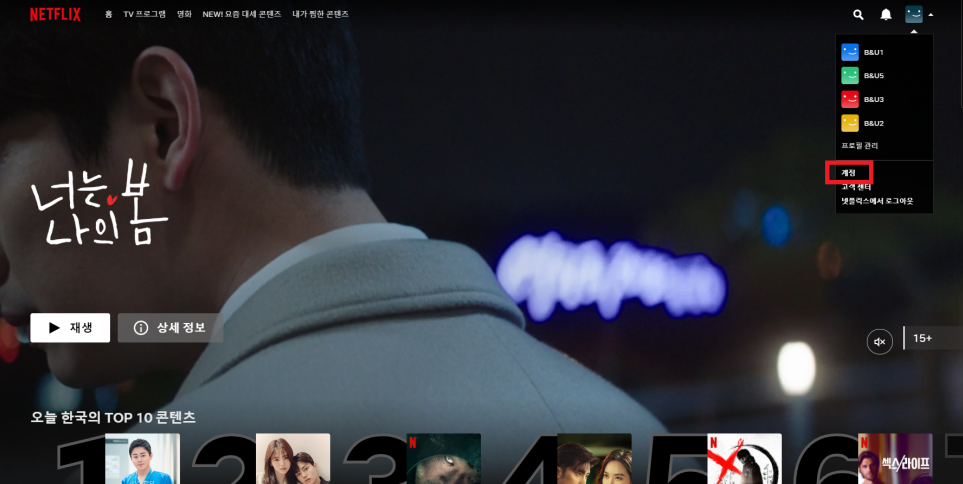
Task: Open the TV 프로그램 navigation item
Action: [144, 14]
